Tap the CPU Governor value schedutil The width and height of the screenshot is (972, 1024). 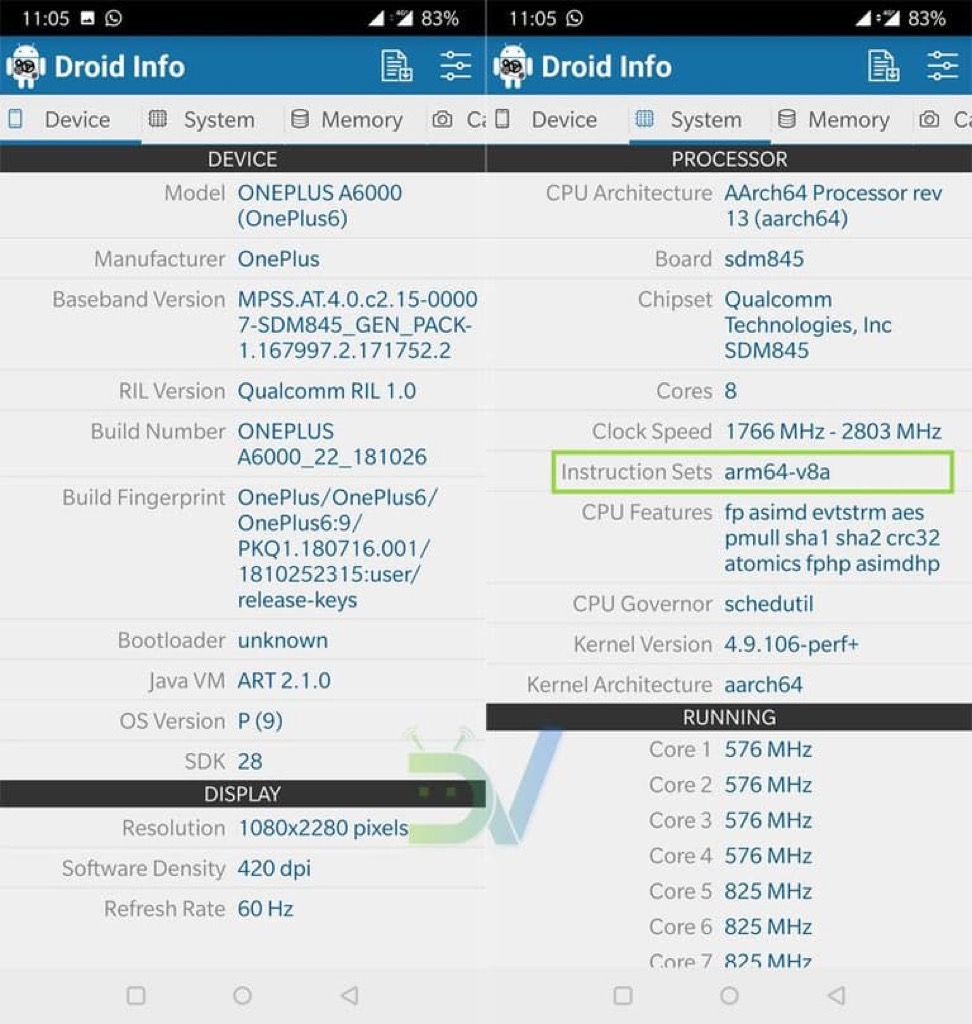click(x=768, y=604)
